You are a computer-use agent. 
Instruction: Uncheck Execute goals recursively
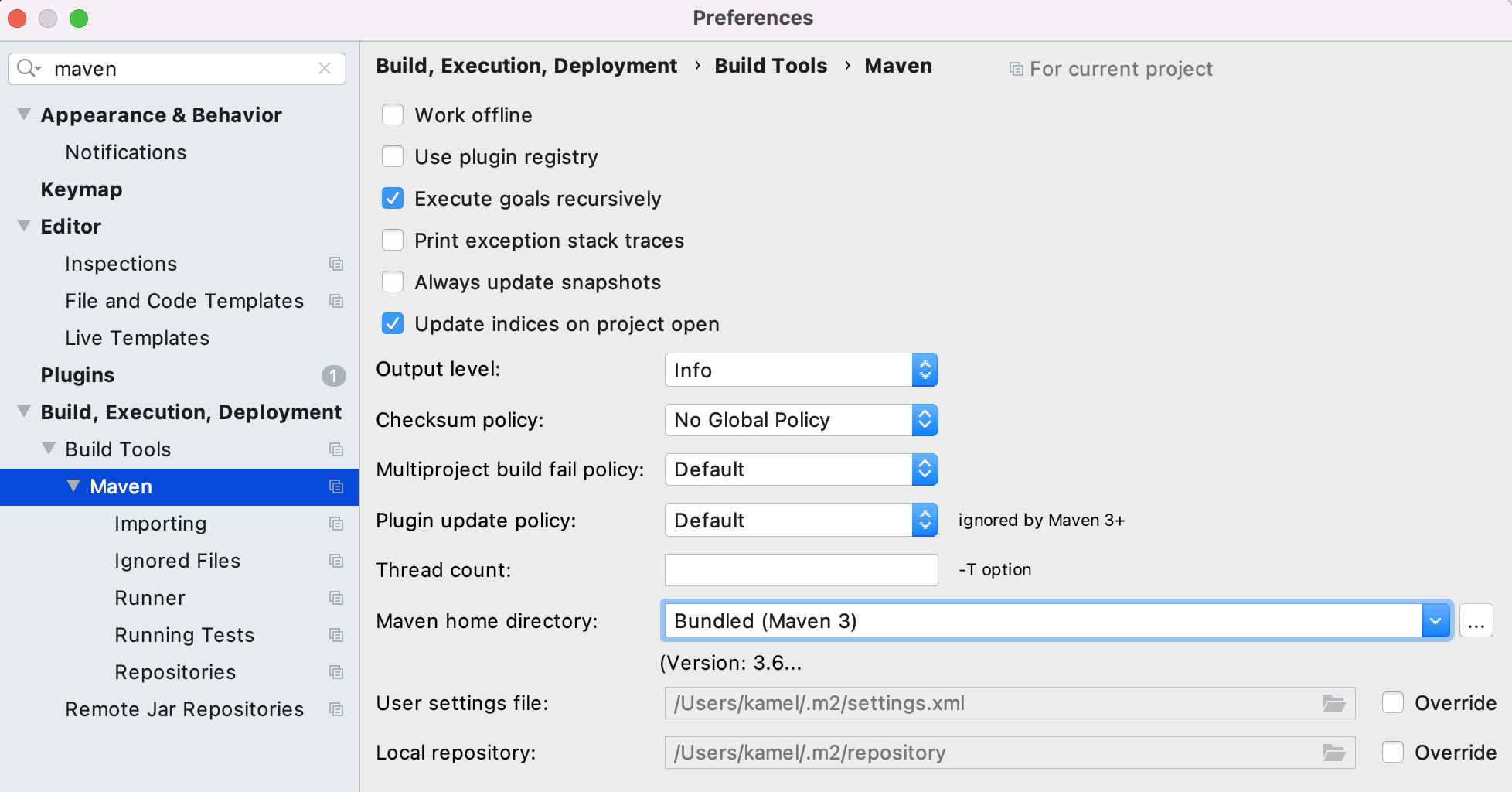click(393, 199)
